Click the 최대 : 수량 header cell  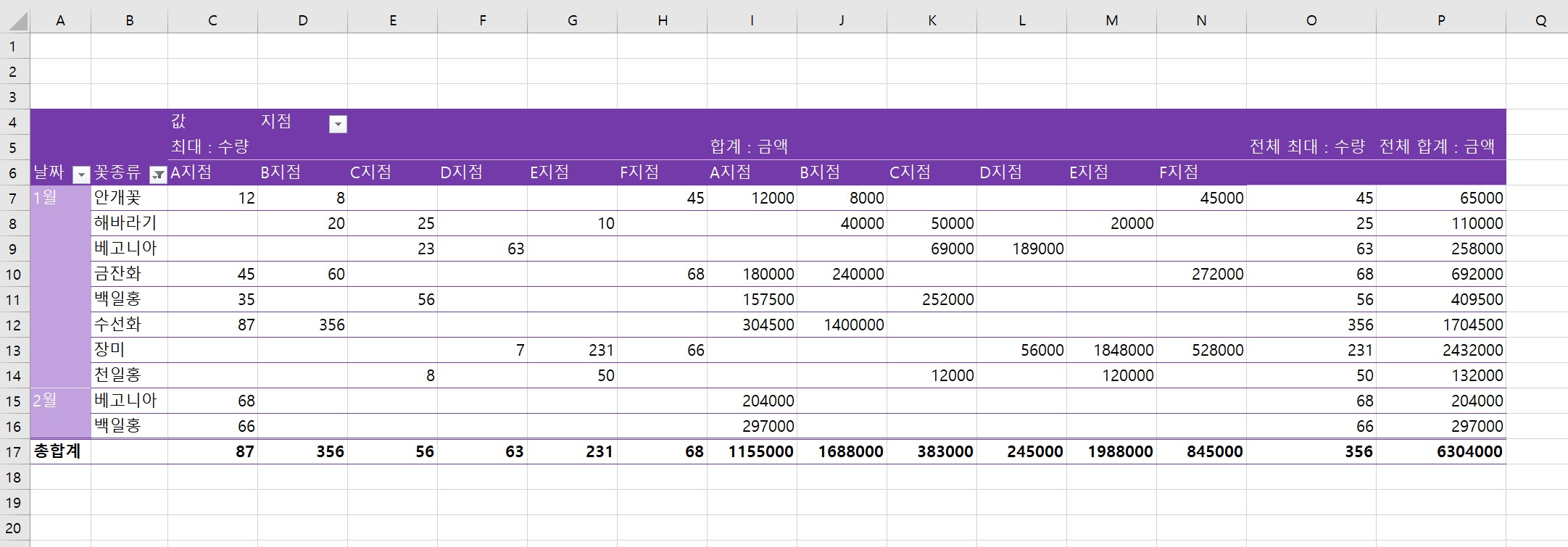[x=213, y=147]
